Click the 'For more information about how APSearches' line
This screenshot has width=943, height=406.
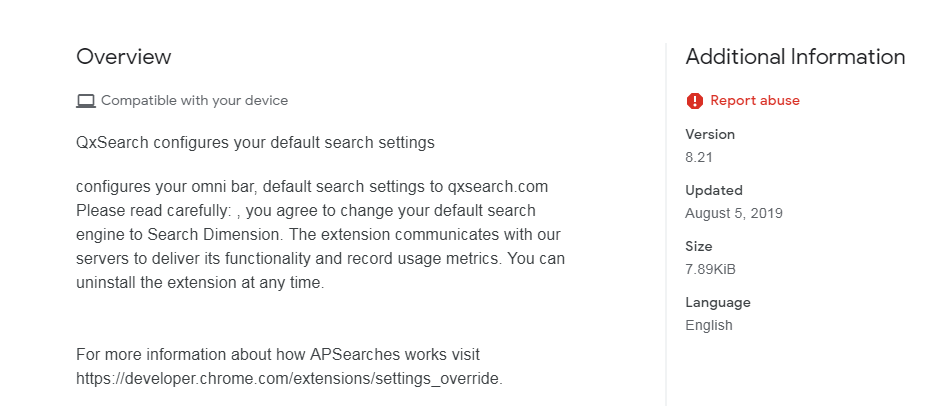tap(278, 354)
